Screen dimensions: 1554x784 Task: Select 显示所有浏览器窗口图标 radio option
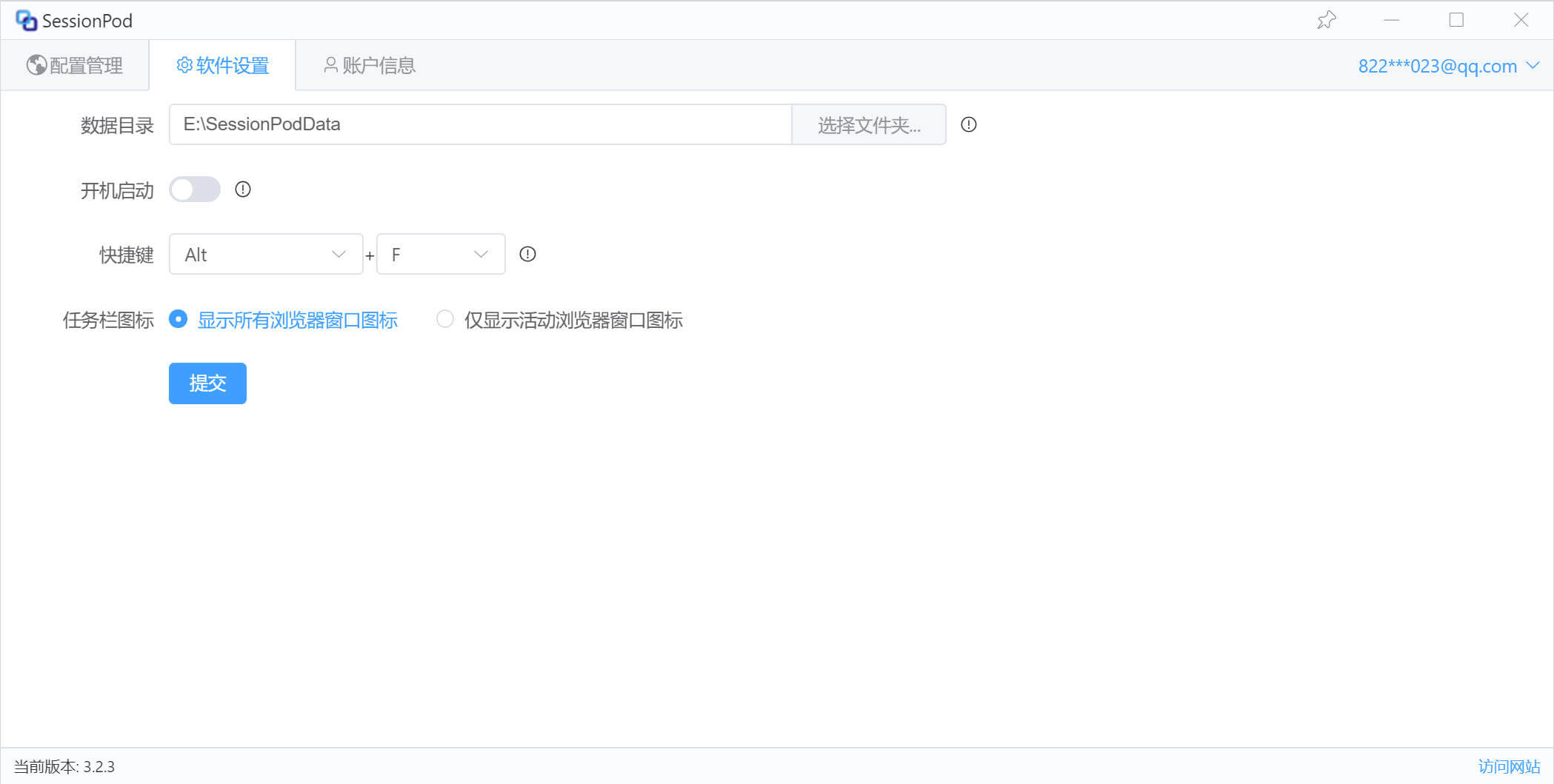tap(178, 319)
